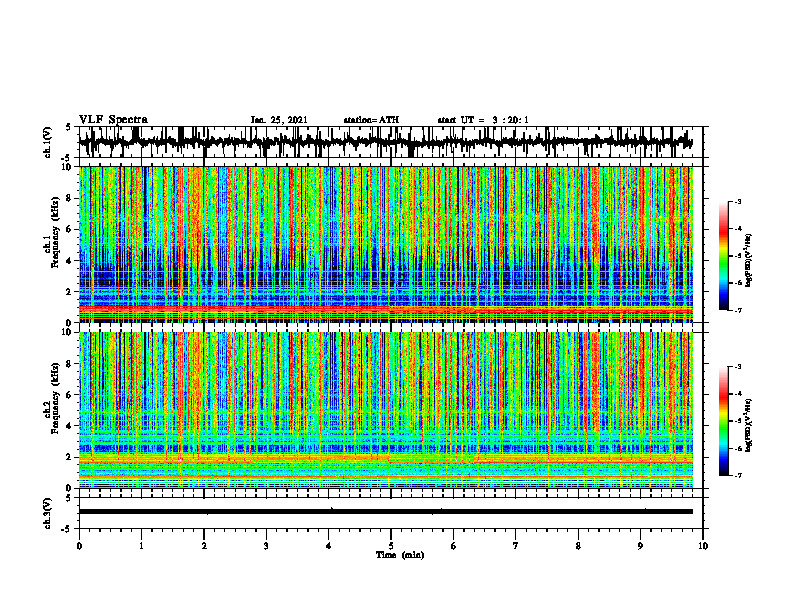Click the ch.1 spectrogram panel
The height and width of the screenshot is (612, 792).
(x=385, y=244)
